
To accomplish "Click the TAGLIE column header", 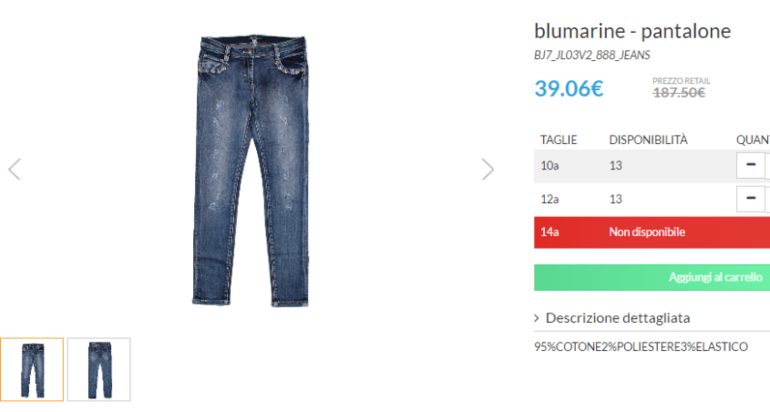I will coord(559,139).
